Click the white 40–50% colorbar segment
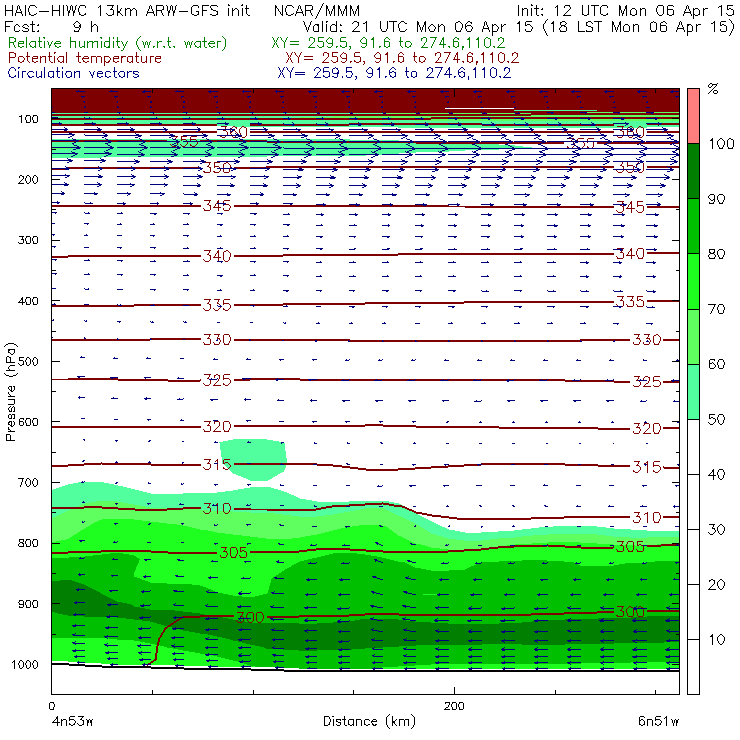Screen dimensions: 740x740 [693, 446]
